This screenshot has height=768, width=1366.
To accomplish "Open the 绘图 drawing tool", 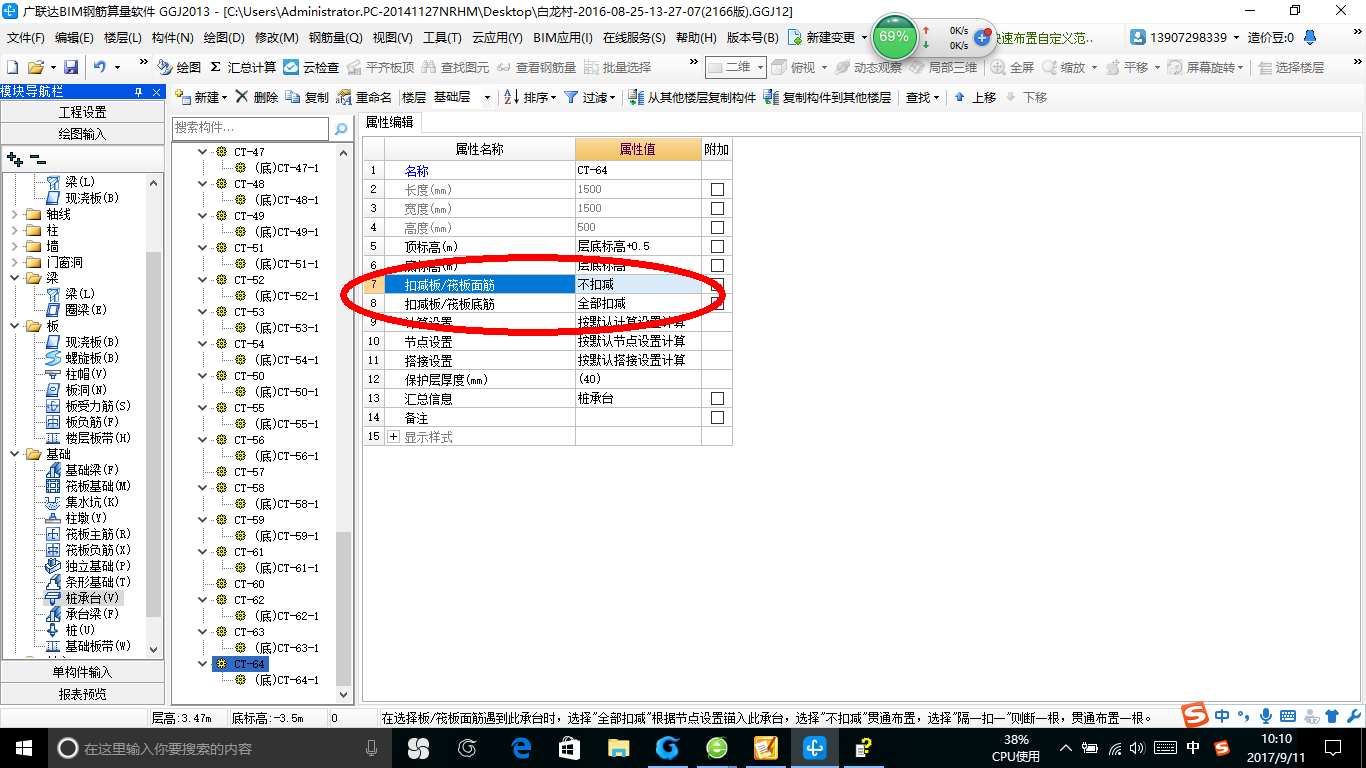I will [179, 67].
